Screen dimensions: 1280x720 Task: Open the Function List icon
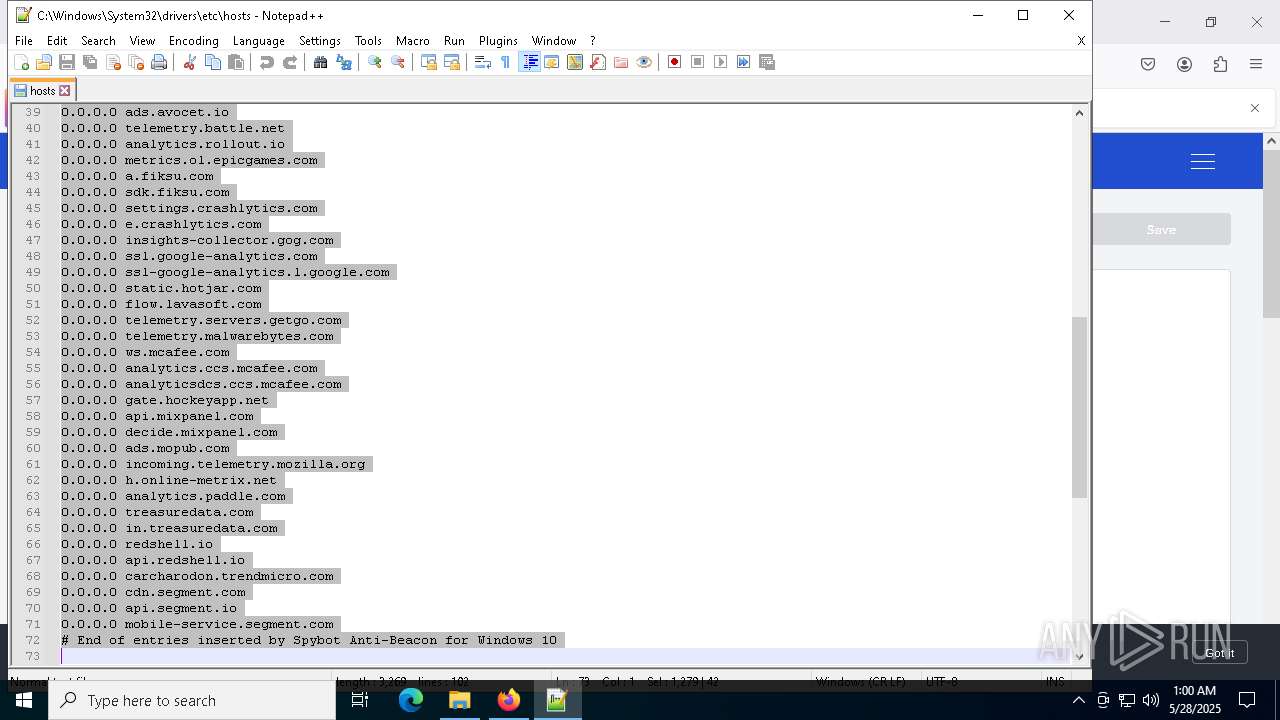coord(598,62)
